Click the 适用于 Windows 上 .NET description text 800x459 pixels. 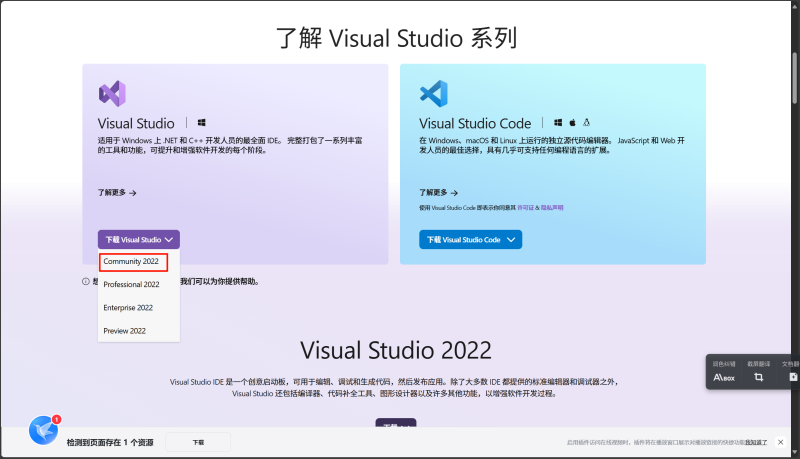click(x=230, y=145)
